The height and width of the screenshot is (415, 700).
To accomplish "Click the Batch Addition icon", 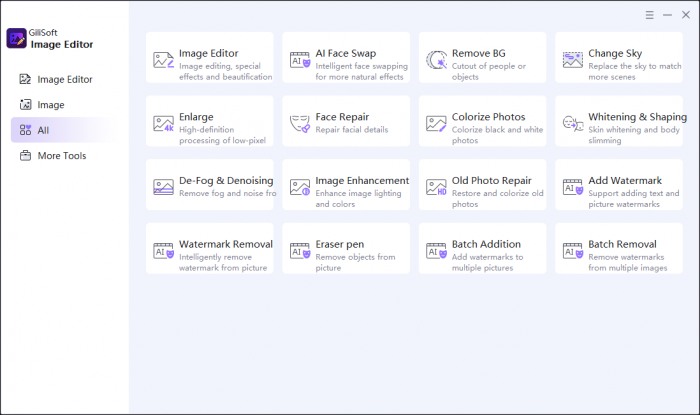I will pyautogui.click(x=436, y=251).
